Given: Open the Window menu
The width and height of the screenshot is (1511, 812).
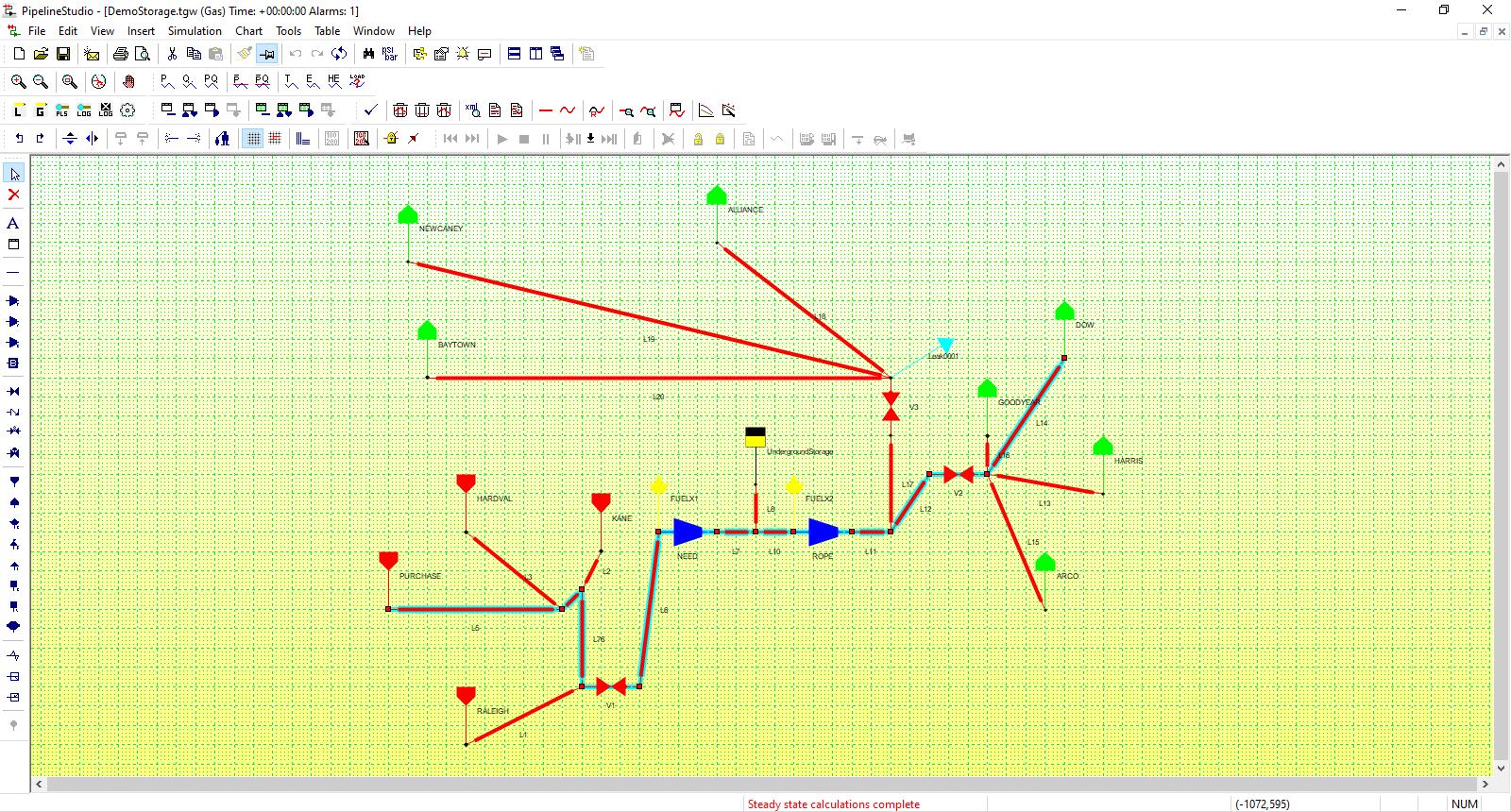Looking at the screenshot, I should (374, 31).
